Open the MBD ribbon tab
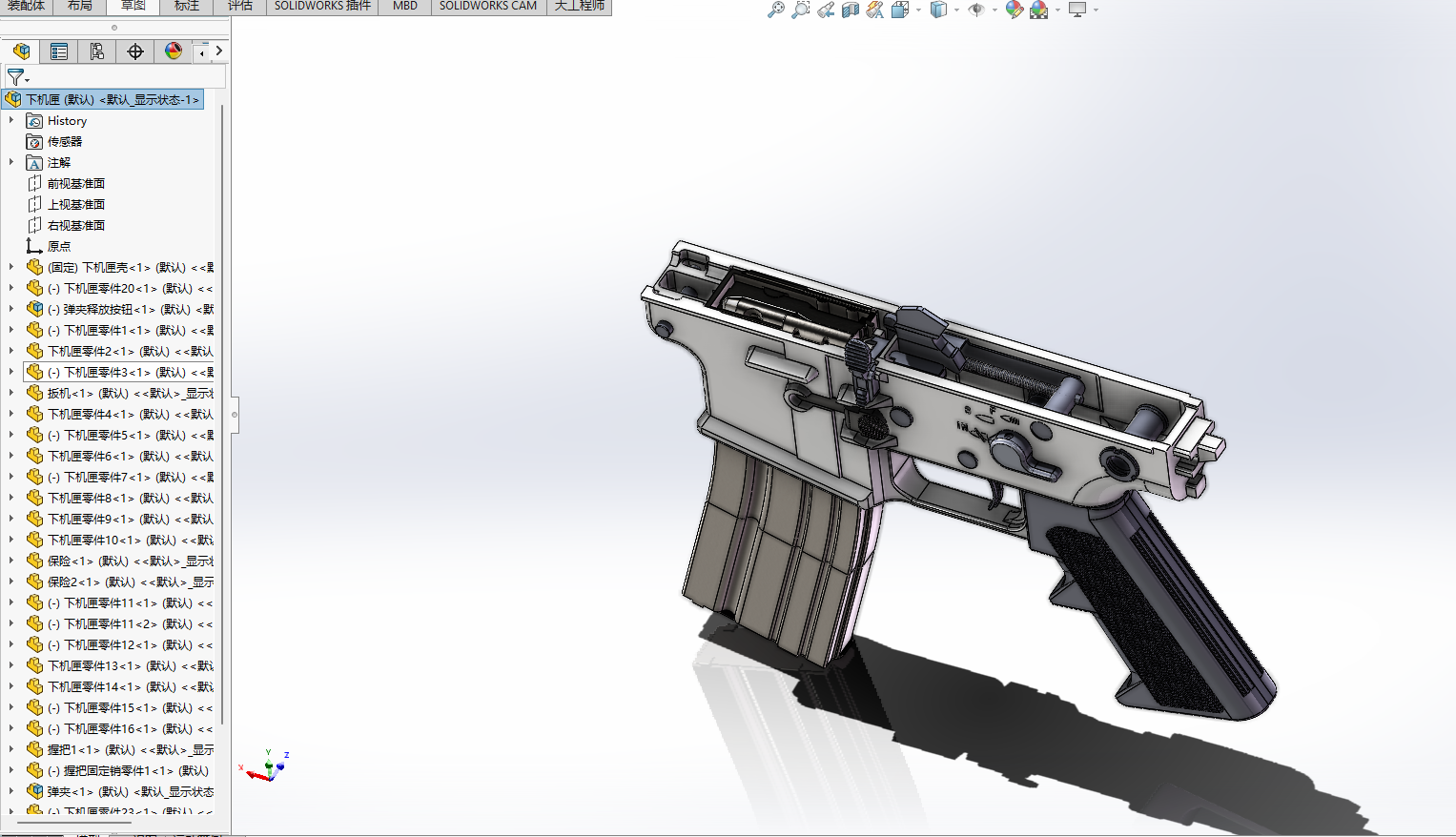Viewport: 1456px width, 837px height. (x=405, y=6)
